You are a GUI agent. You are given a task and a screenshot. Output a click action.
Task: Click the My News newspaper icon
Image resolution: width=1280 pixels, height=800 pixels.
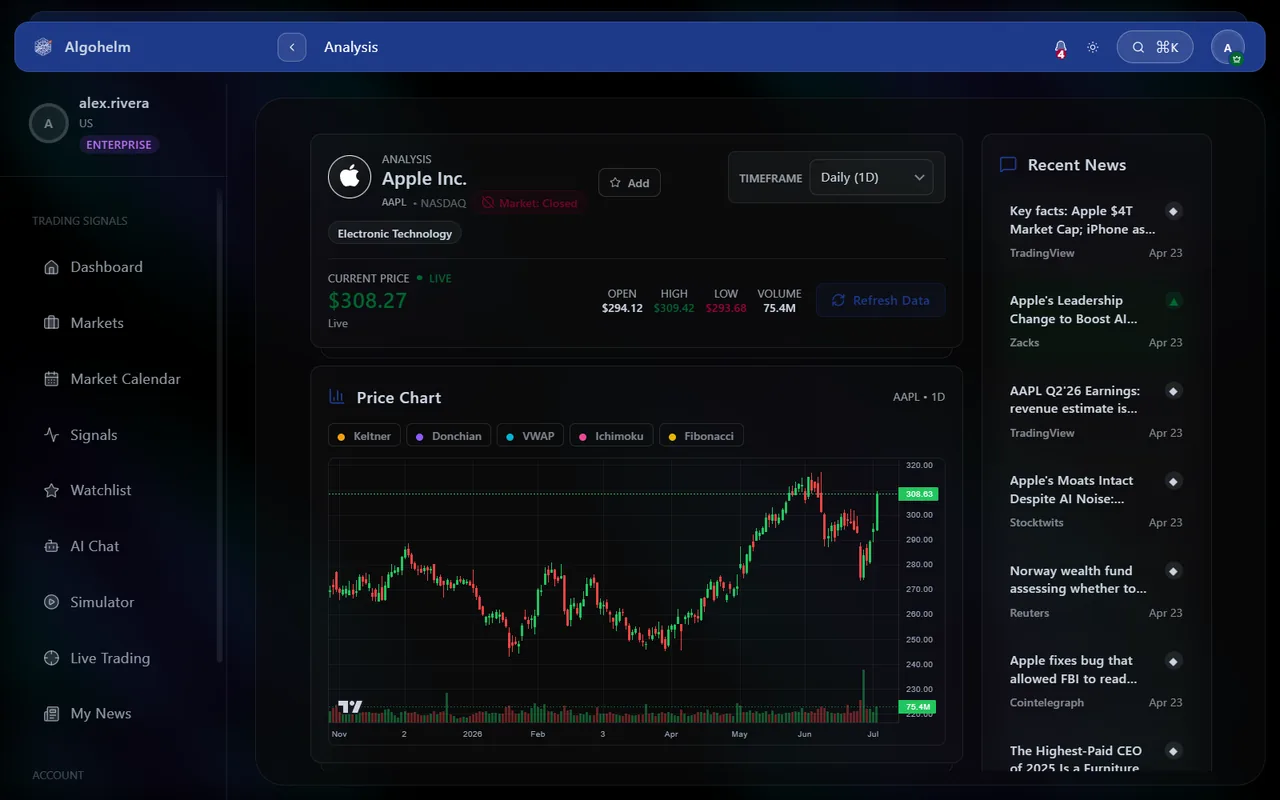coord(52,714)
